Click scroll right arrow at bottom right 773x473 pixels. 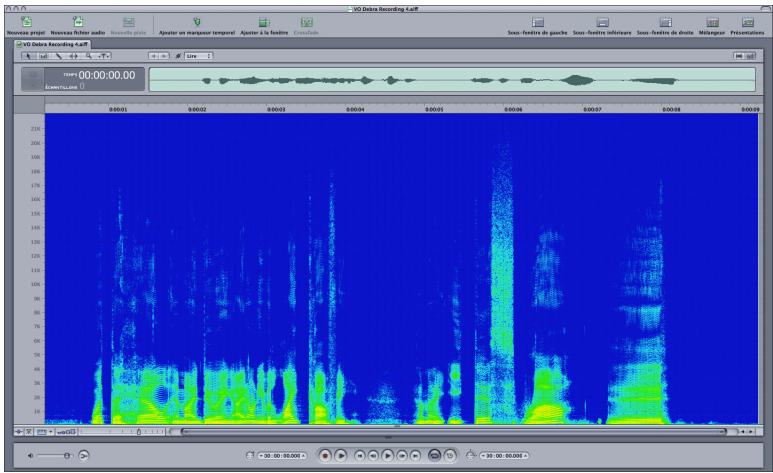click(x=751, y=432)
